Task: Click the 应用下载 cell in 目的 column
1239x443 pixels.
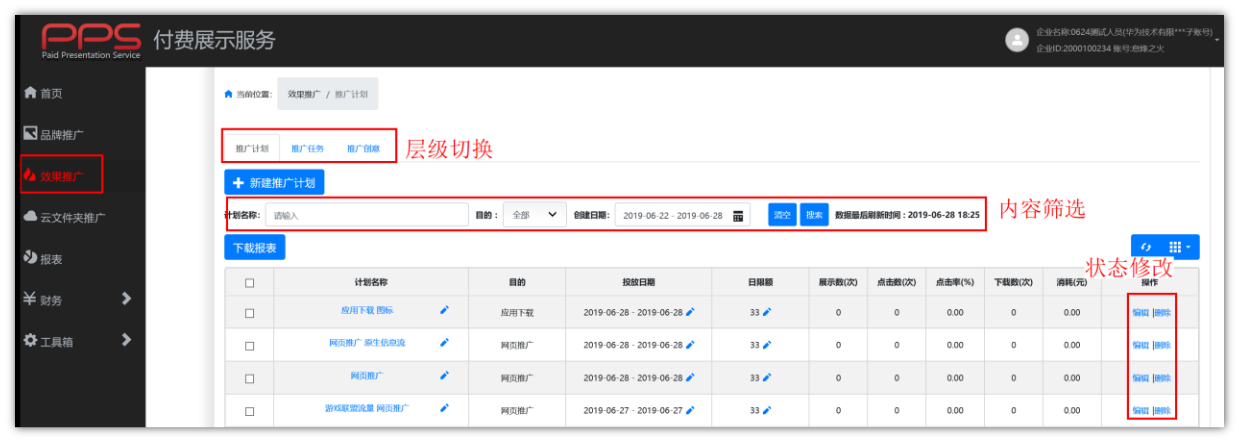Action: (517, 313)
